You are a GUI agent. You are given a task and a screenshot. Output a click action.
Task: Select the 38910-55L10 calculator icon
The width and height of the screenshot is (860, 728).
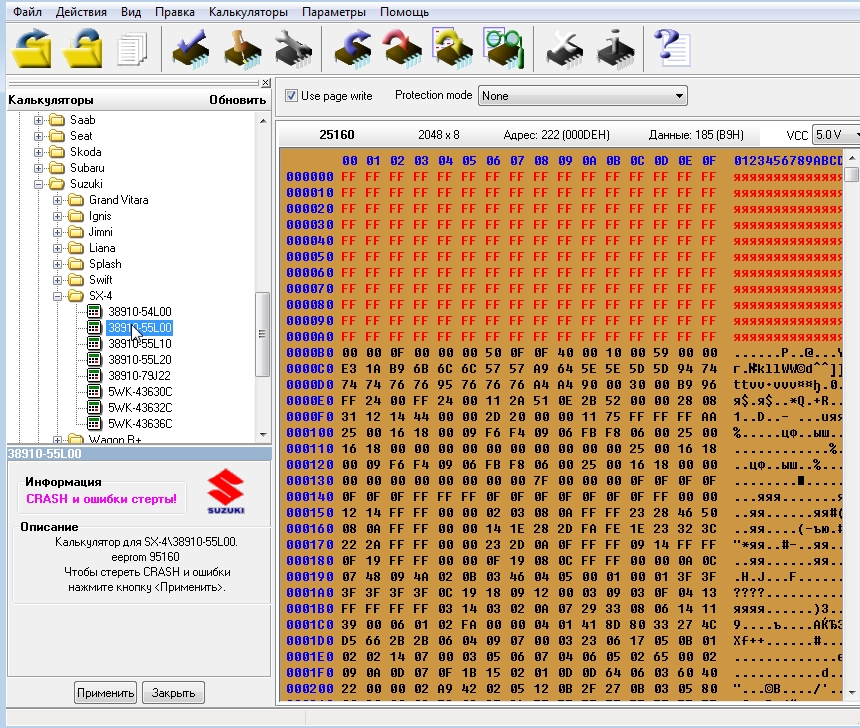click(94, 343)
